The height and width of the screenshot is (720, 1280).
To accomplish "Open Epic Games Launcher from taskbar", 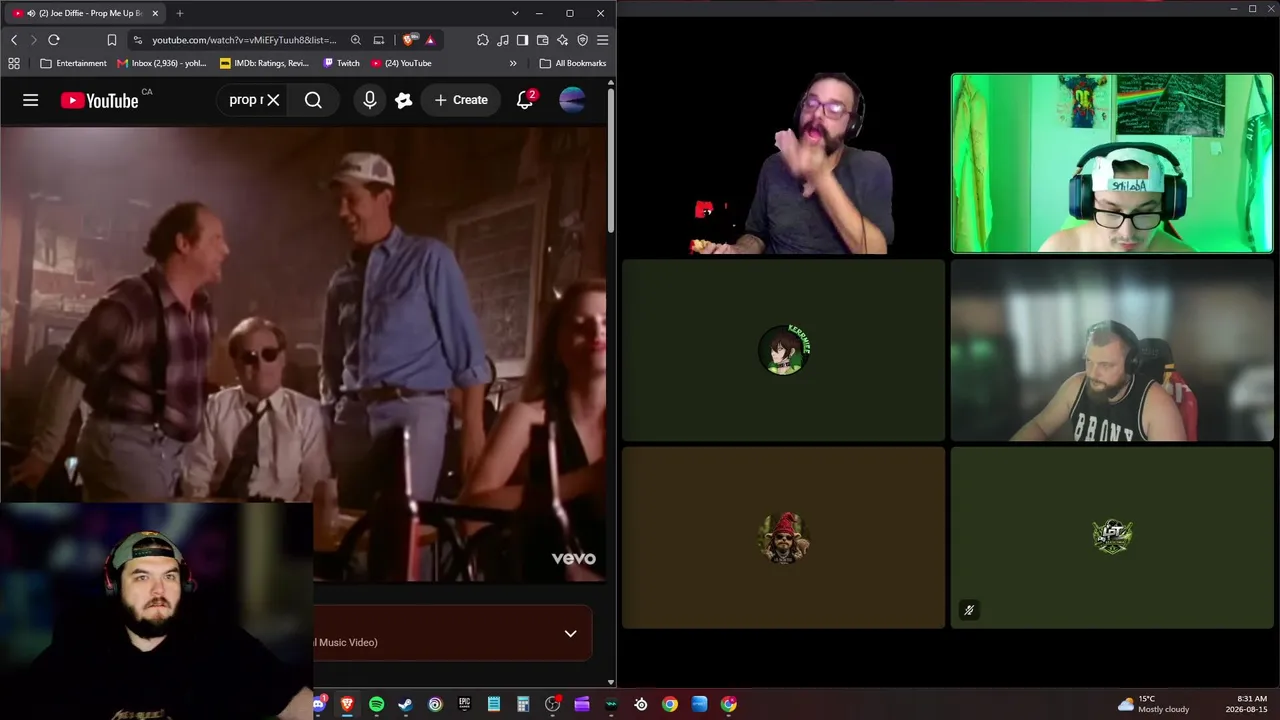I will coord(464,704).
